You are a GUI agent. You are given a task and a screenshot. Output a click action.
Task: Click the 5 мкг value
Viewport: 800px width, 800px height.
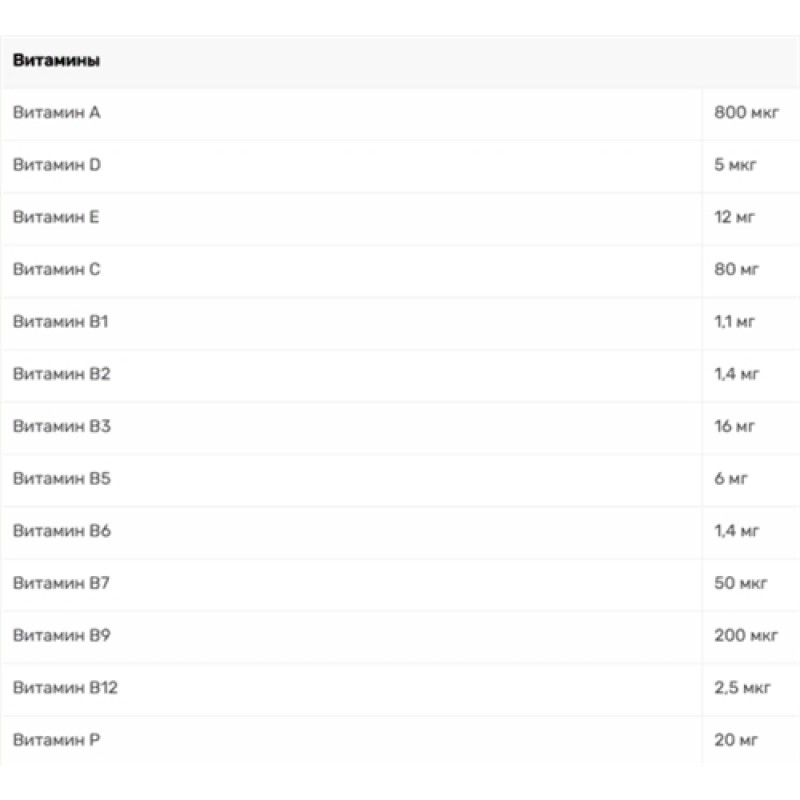coord(735,165)
